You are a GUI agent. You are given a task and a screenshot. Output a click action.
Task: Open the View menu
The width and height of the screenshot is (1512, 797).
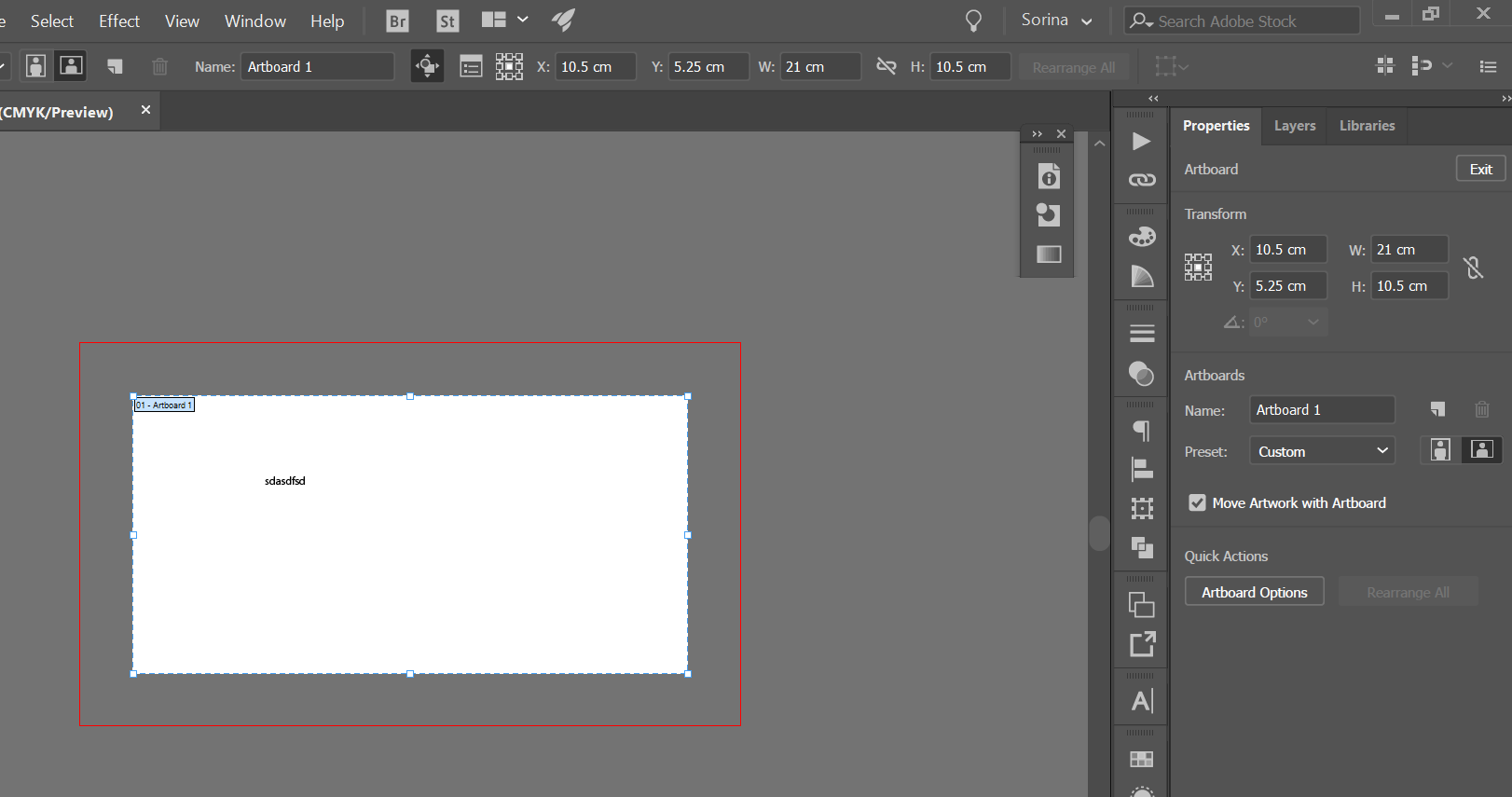[182, 21]
